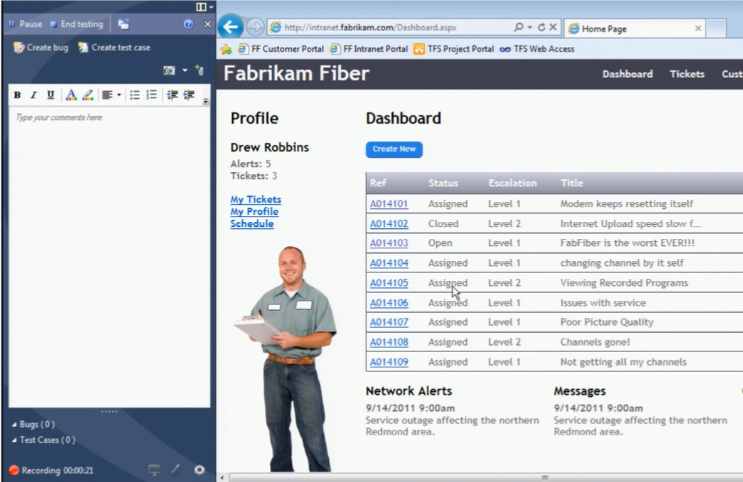Image resolution: width=743 pixels, height=482 pixels.
Task: Open Tickets in site navigation
Action: pyautogui.click(x=687, y=74)
